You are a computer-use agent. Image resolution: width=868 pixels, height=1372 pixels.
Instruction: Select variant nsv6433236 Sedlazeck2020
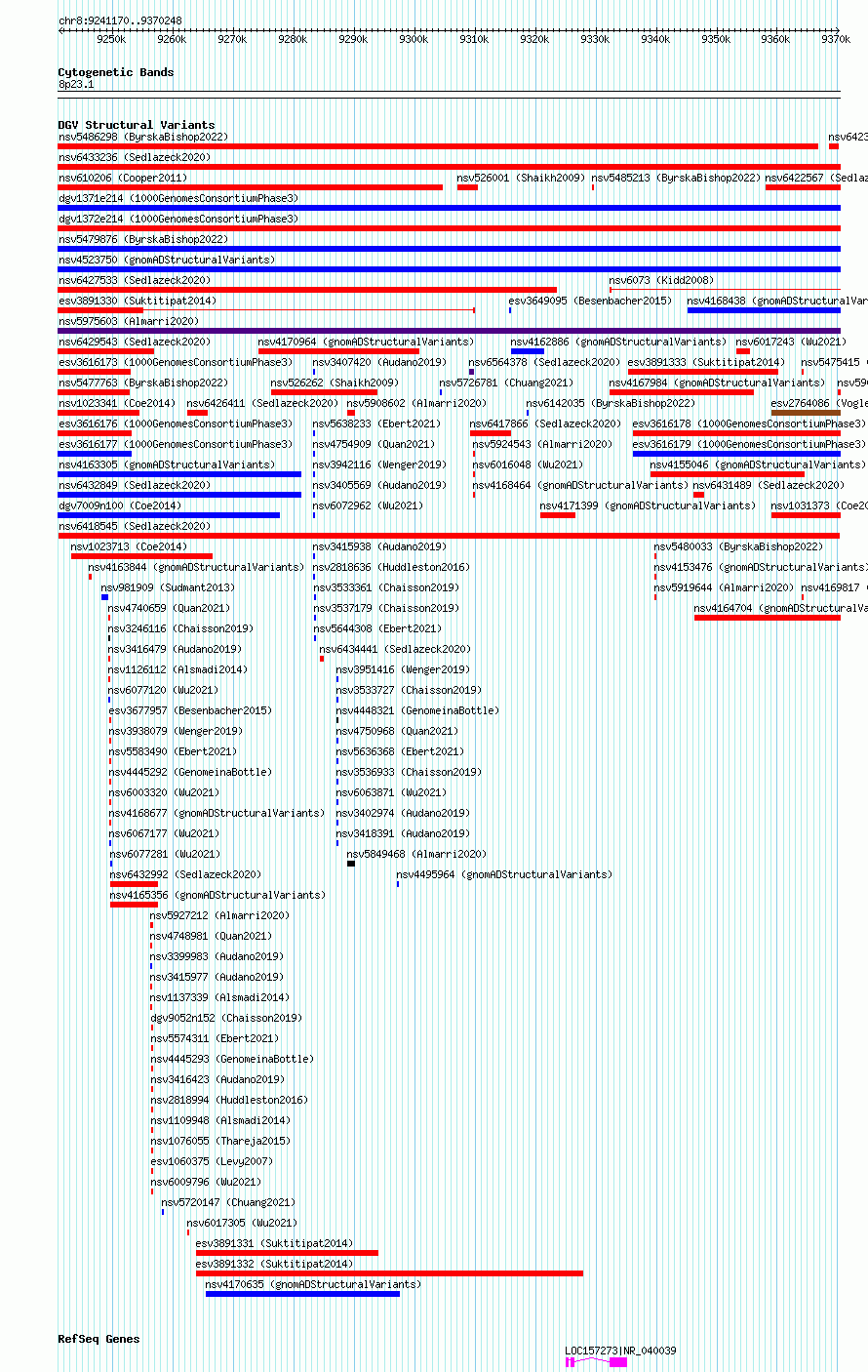[135, 157]
